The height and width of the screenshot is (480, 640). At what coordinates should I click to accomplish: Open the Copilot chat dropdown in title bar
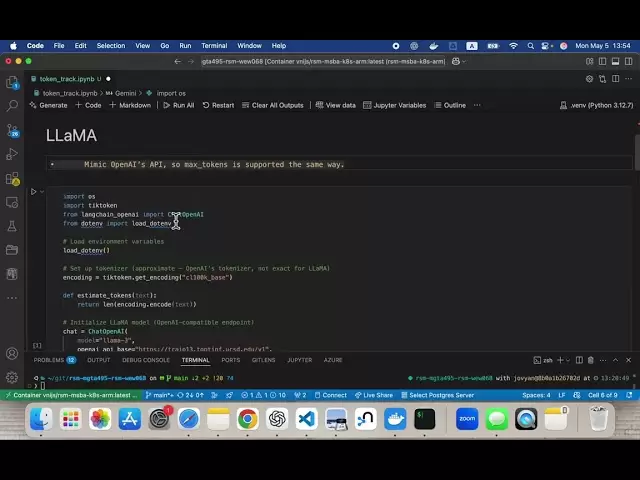[x=459, y=62]
